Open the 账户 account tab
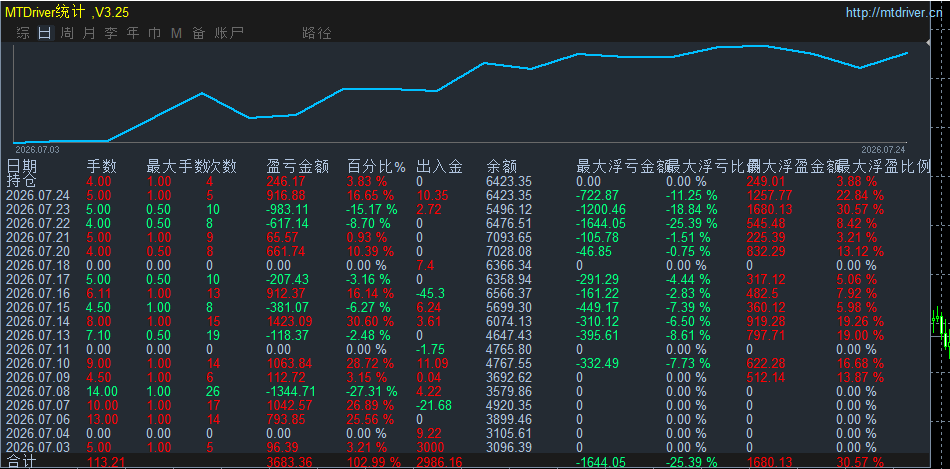This screenshot has height=469, width=950. [x=228, y=33]
